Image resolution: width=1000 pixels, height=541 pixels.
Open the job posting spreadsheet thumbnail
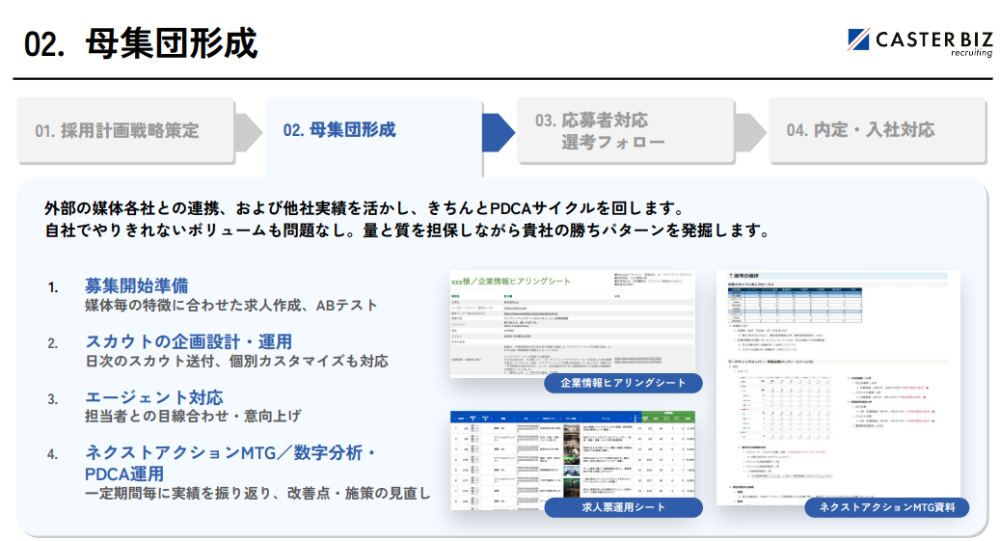pos(572,460)
